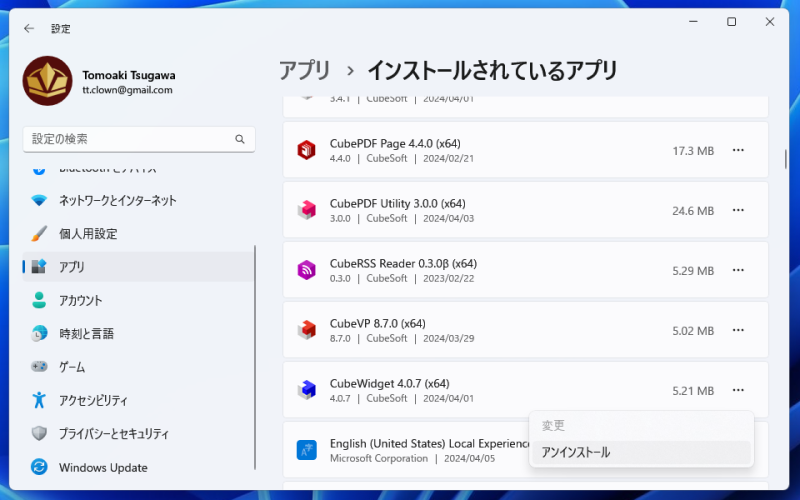
Task: Click the CubeWidget blue cube icon
Action: click(x=307, y=390)
